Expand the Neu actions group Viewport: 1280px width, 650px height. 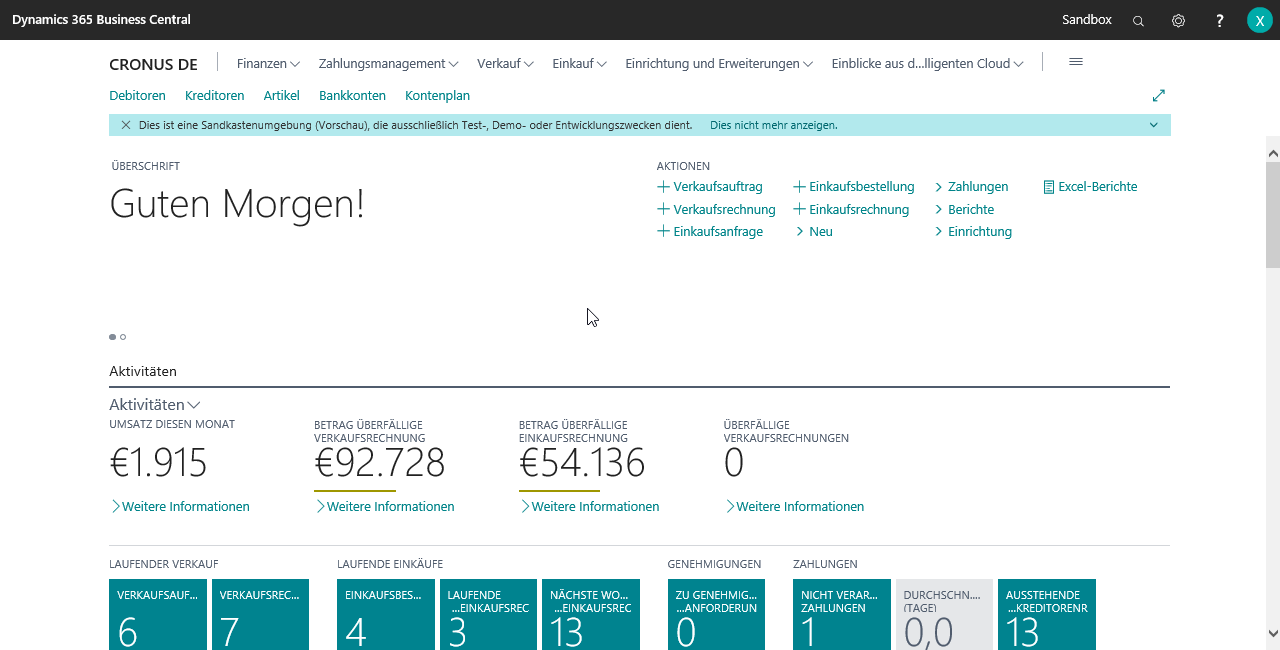point(814,232)
